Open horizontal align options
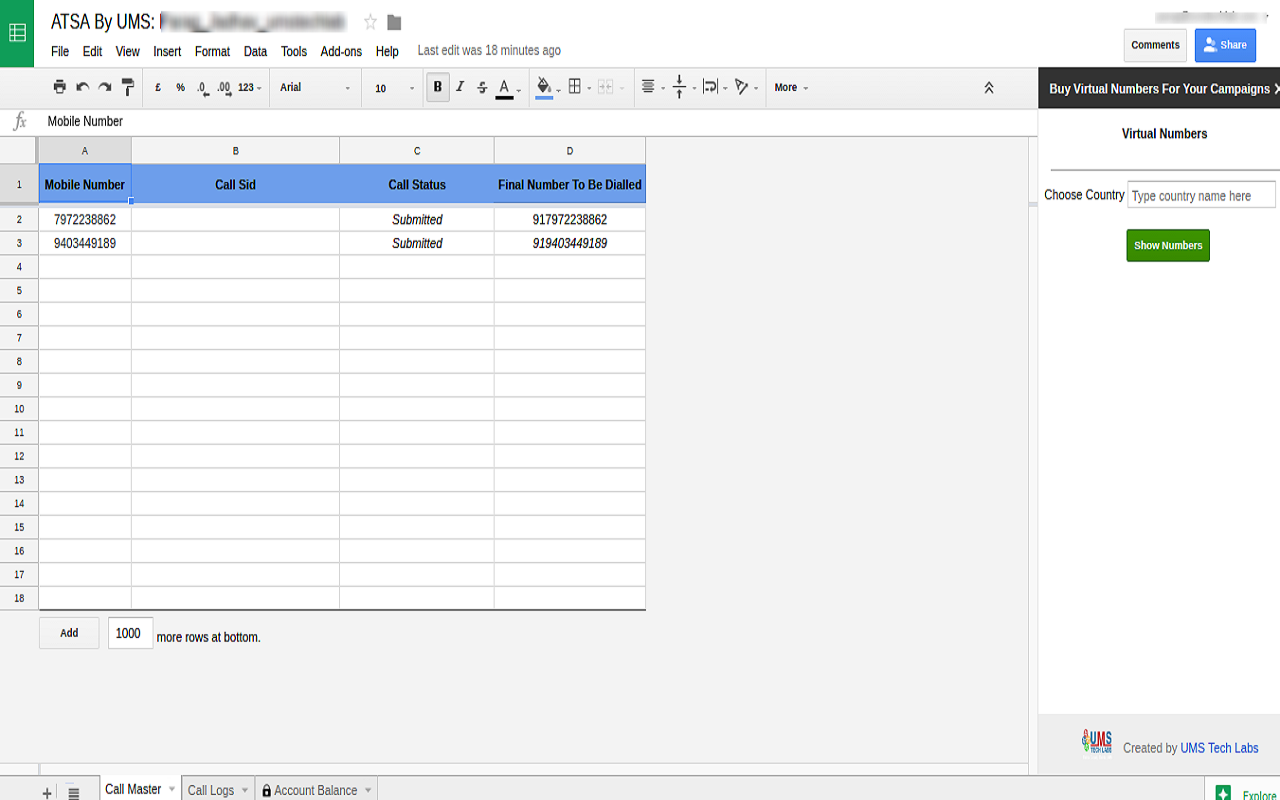The width and height of the screenshot is (1280, 800). pyautogui.click(x=652, y=87)
